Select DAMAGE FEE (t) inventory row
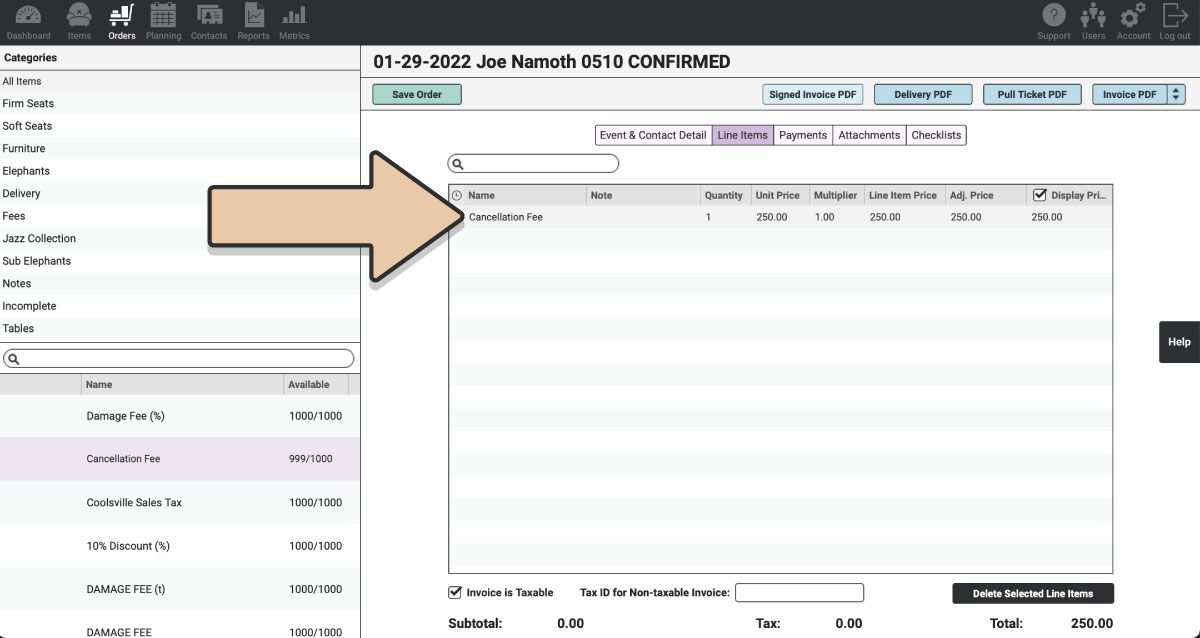Image resolution: width=1200 pixels, height=638 pixels. click(x=180, y=589)
